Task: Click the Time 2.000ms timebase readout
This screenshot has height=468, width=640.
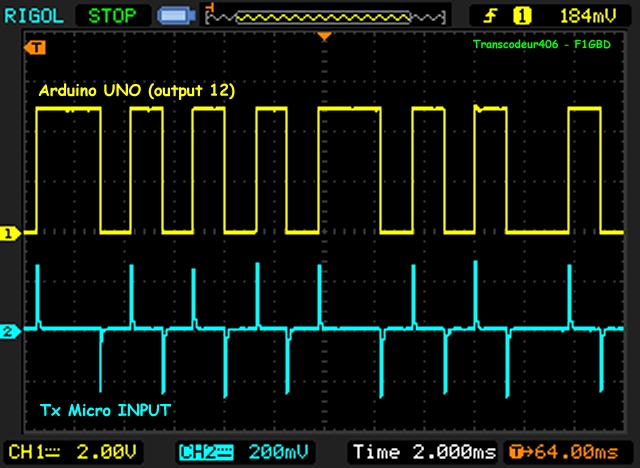Action: [x=424, y=452]
